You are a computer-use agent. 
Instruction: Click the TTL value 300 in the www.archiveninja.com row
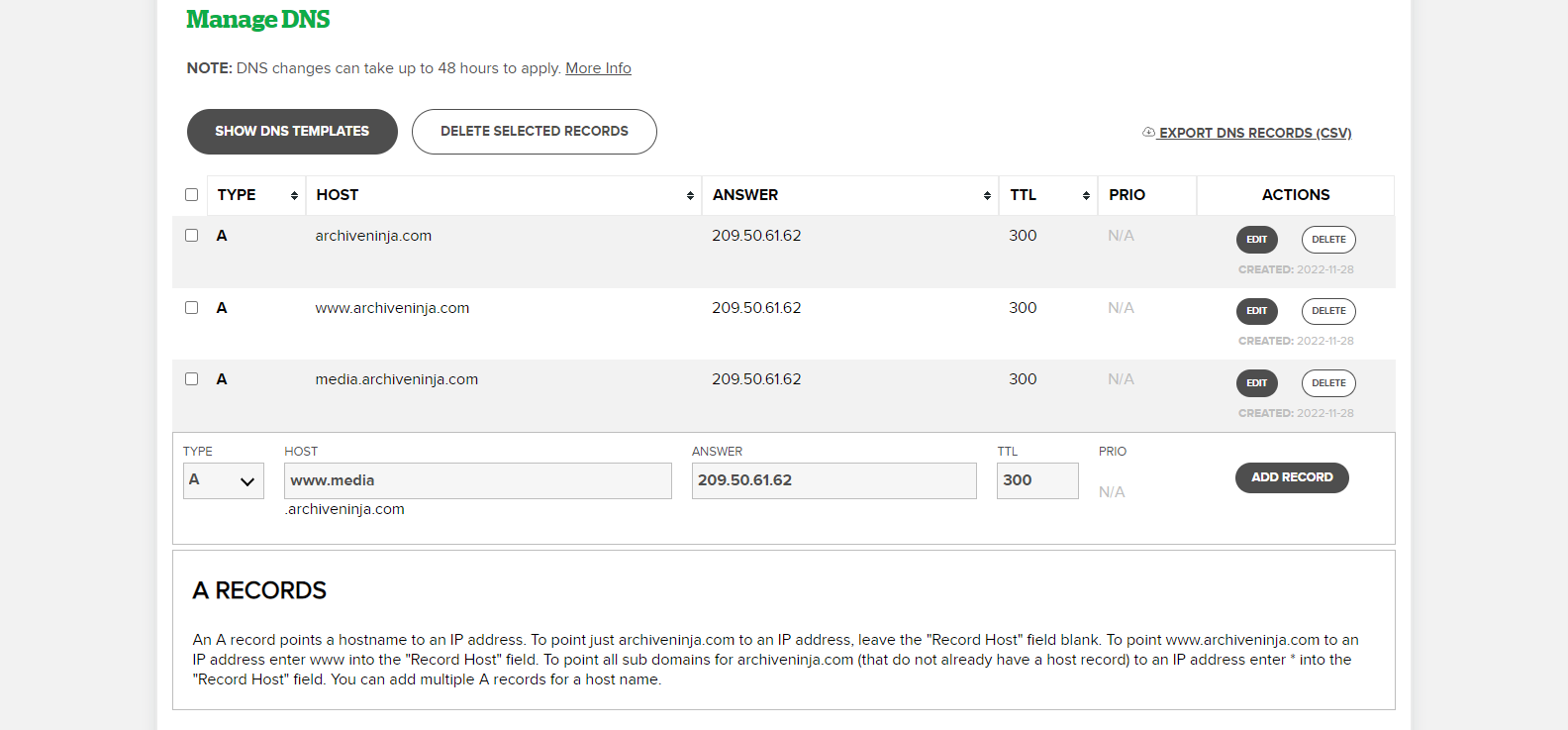[1023, 308]
